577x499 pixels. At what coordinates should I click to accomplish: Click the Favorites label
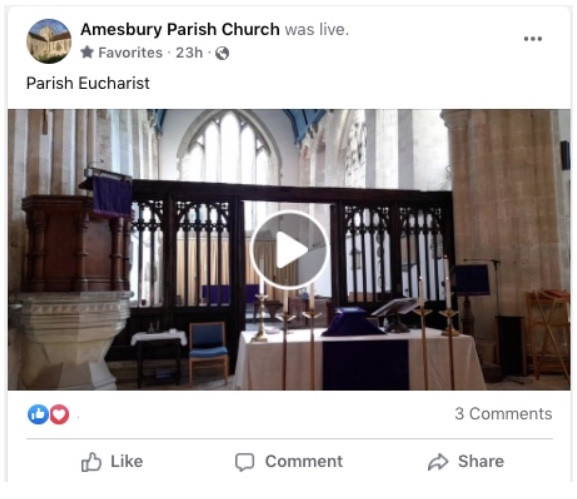[x=130, y=53]
